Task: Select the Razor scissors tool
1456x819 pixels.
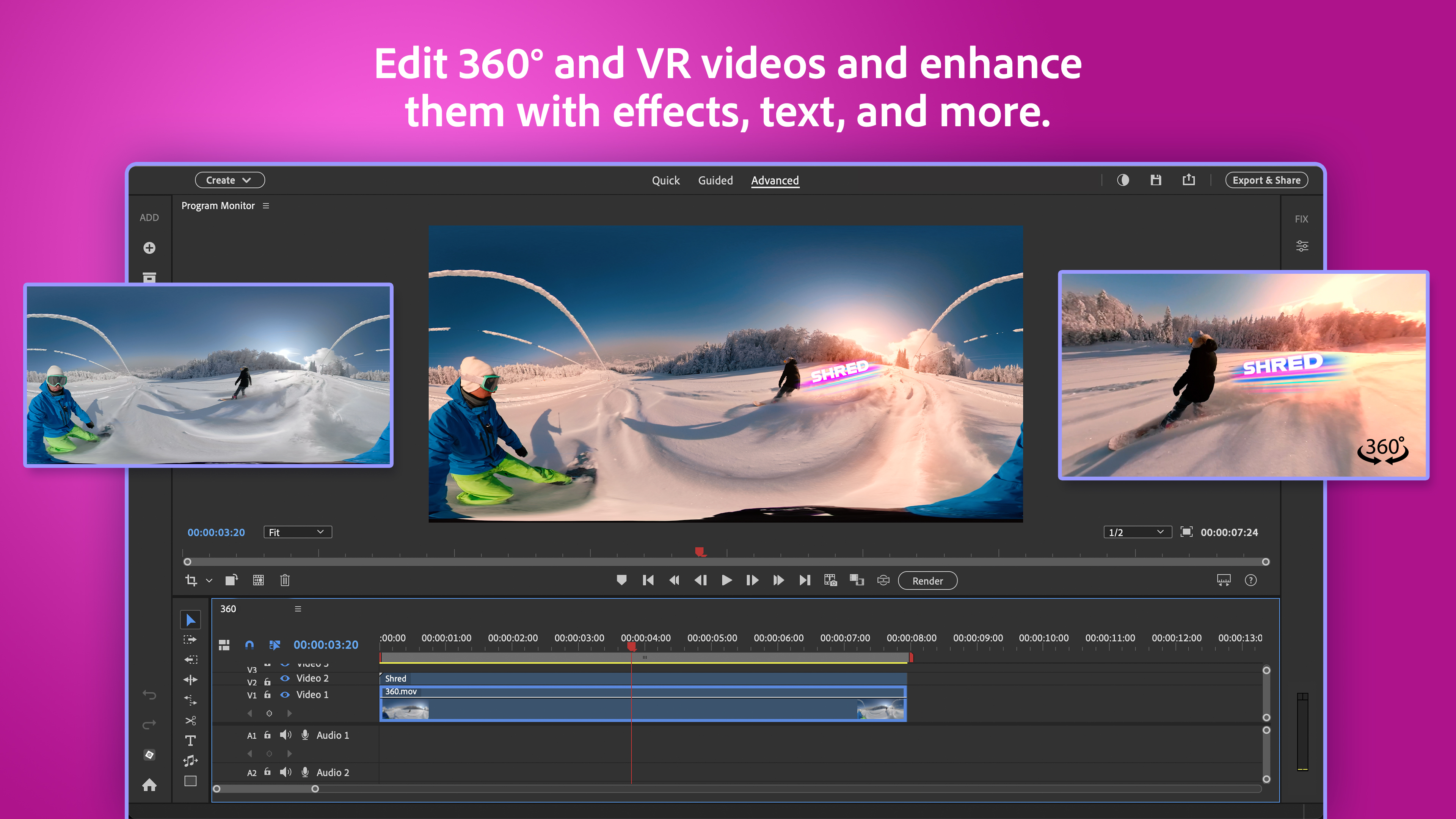Action: pos(190,721)
